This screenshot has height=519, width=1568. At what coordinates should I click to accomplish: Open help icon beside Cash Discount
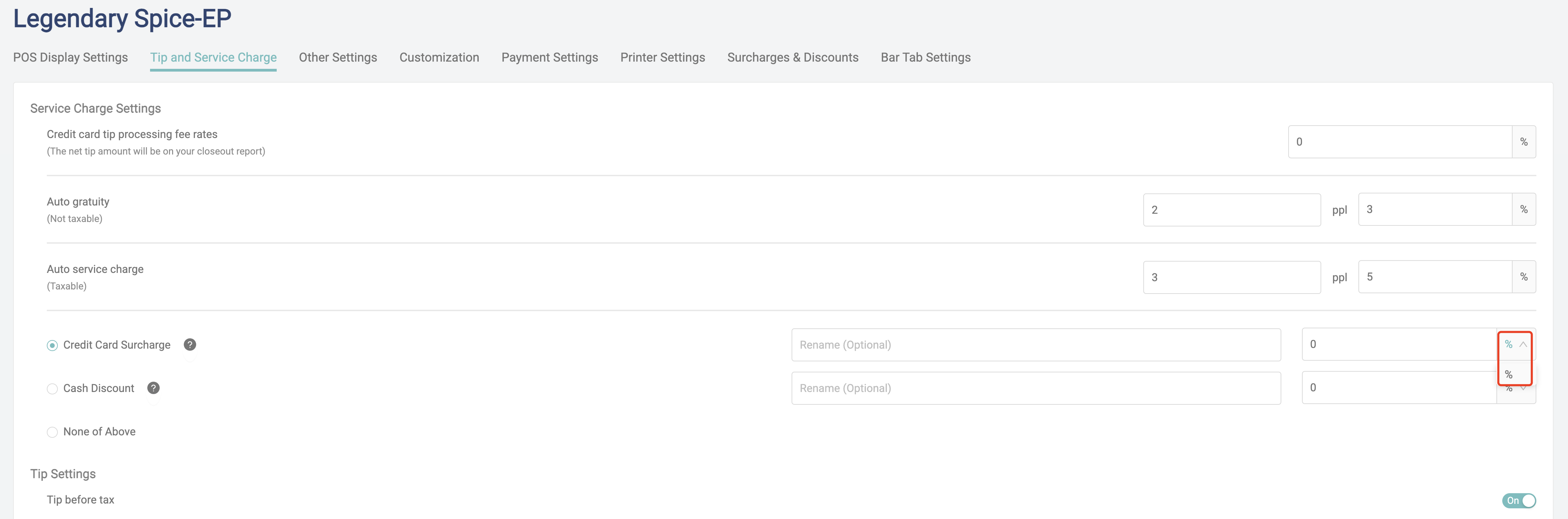[153, 388]
